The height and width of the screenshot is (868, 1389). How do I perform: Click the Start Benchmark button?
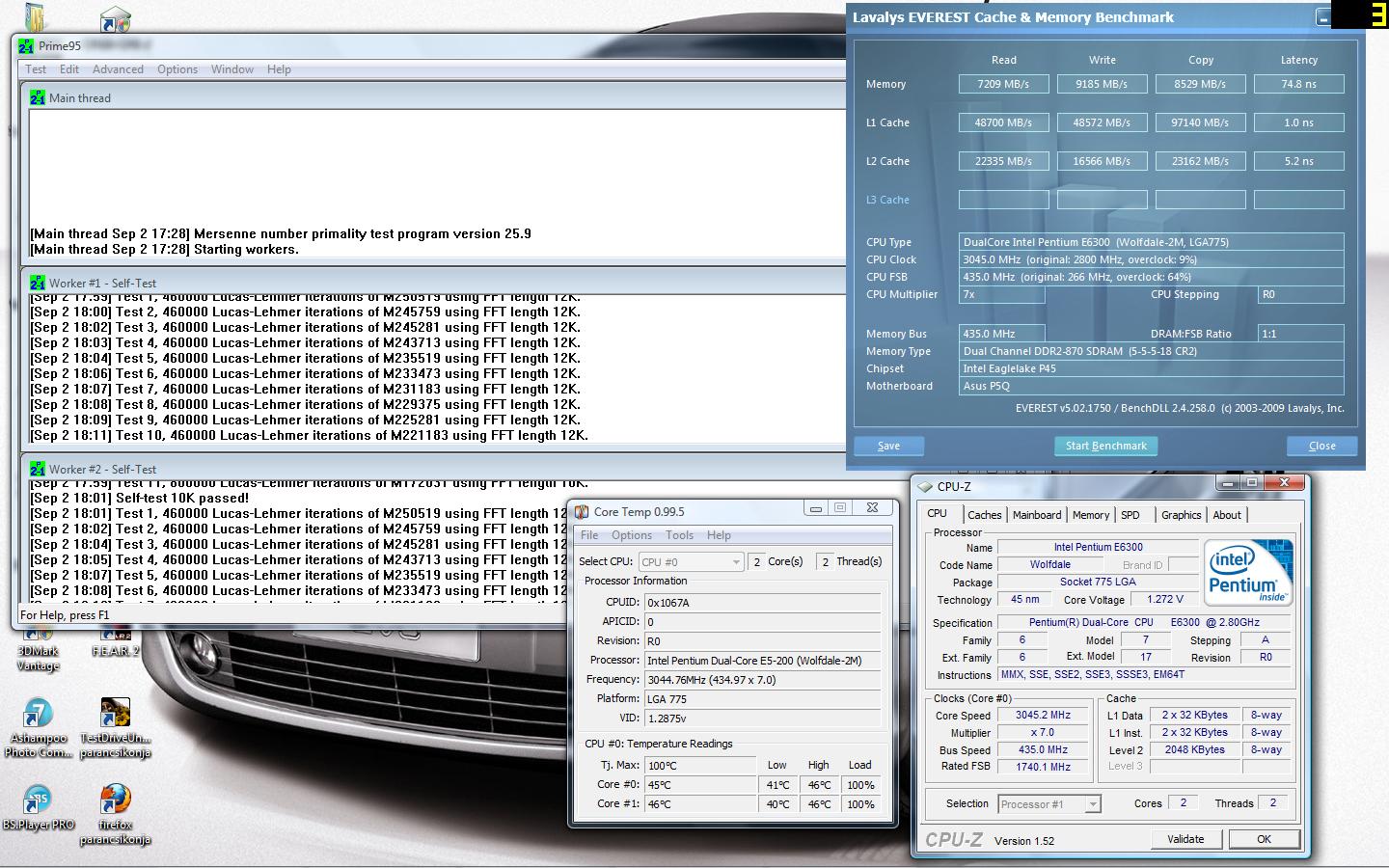(x=1105, y=446)
